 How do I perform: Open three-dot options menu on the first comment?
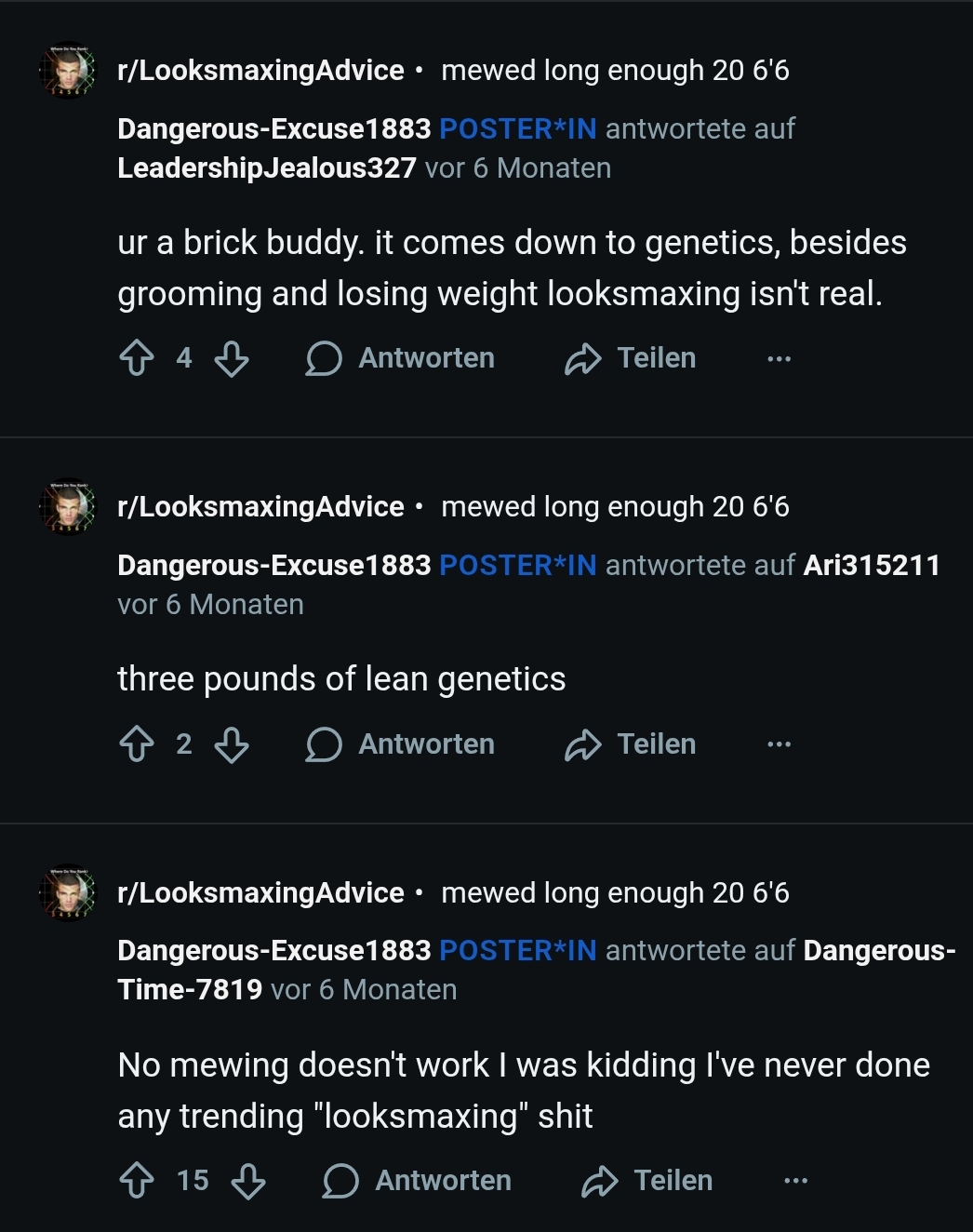779,358
